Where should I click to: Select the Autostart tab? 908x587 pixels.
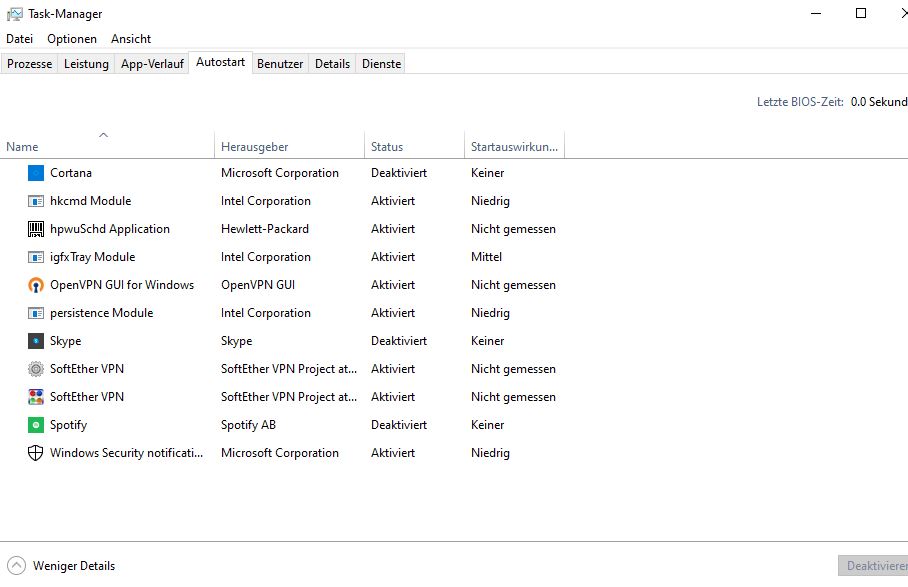[220, 62]
